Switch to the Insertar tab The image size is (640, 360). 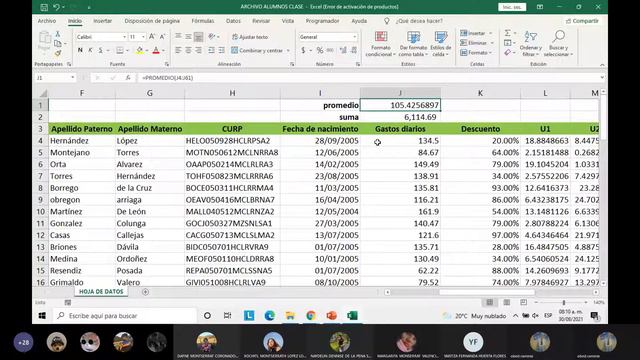click(x=102, y=21)
